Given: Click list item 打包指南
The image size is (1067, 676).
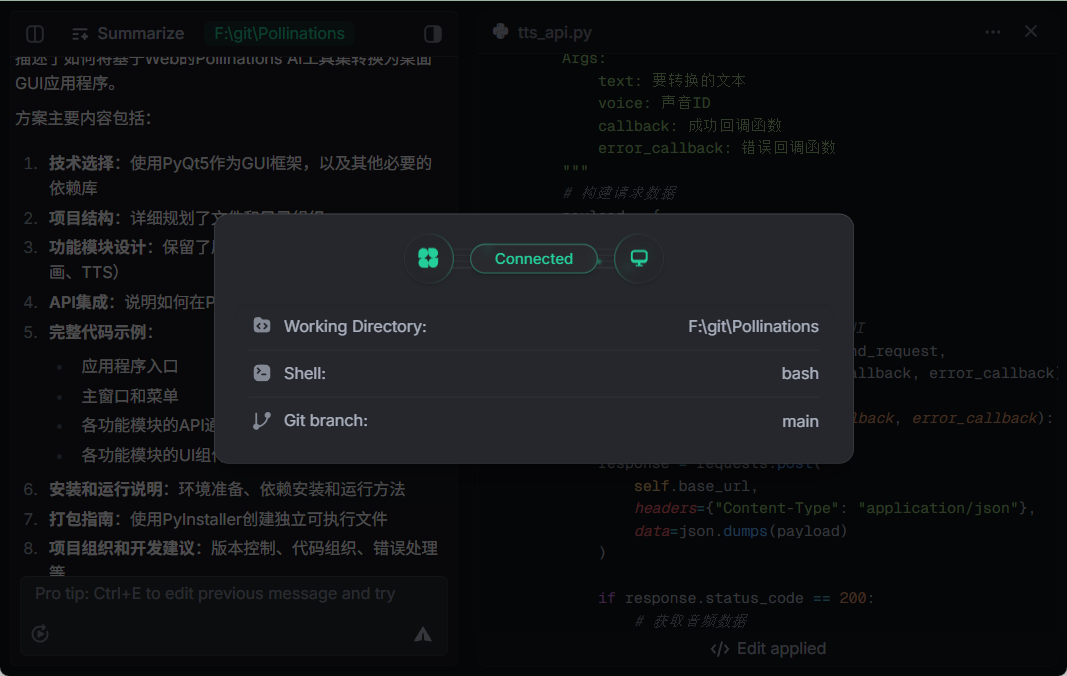Looking at the screenshot, I should click(x=218, y=519).
